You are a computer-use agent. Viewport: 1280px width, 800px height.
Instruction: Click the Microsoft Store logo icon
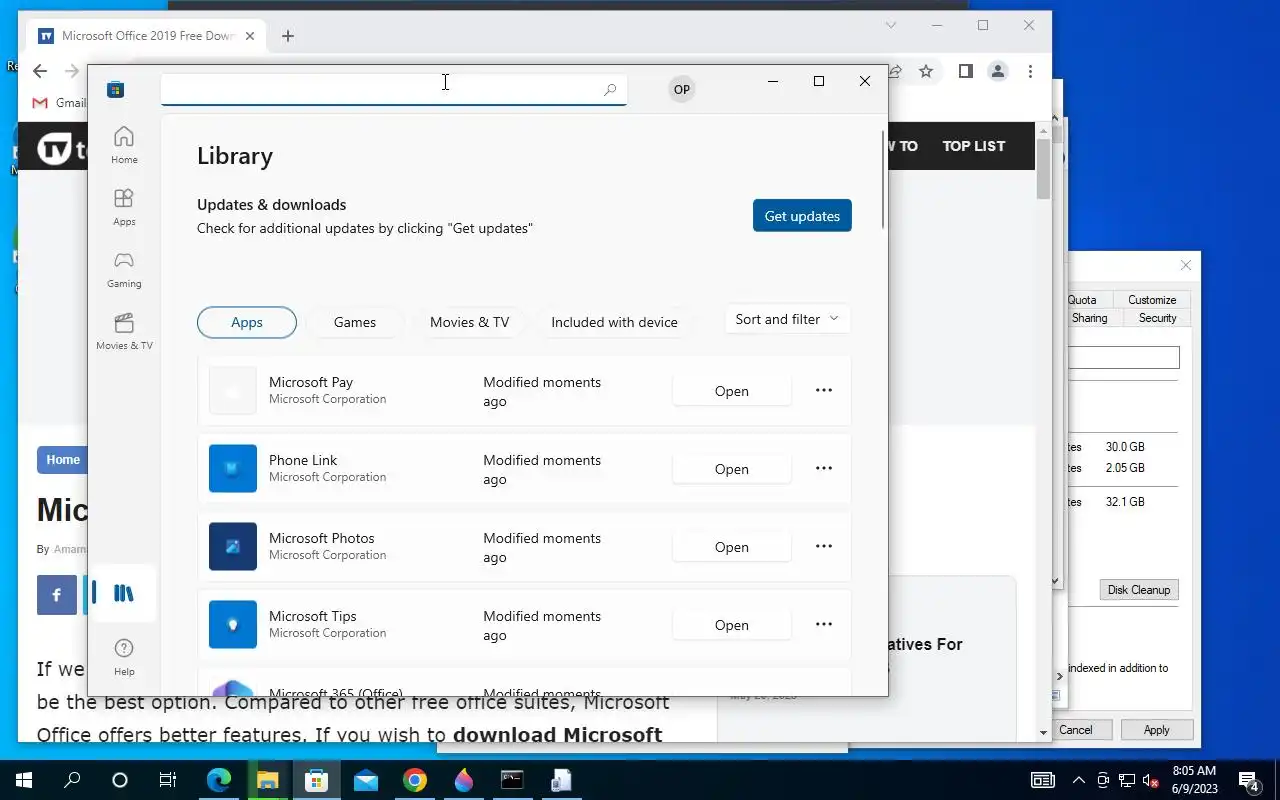coord(116,89)
